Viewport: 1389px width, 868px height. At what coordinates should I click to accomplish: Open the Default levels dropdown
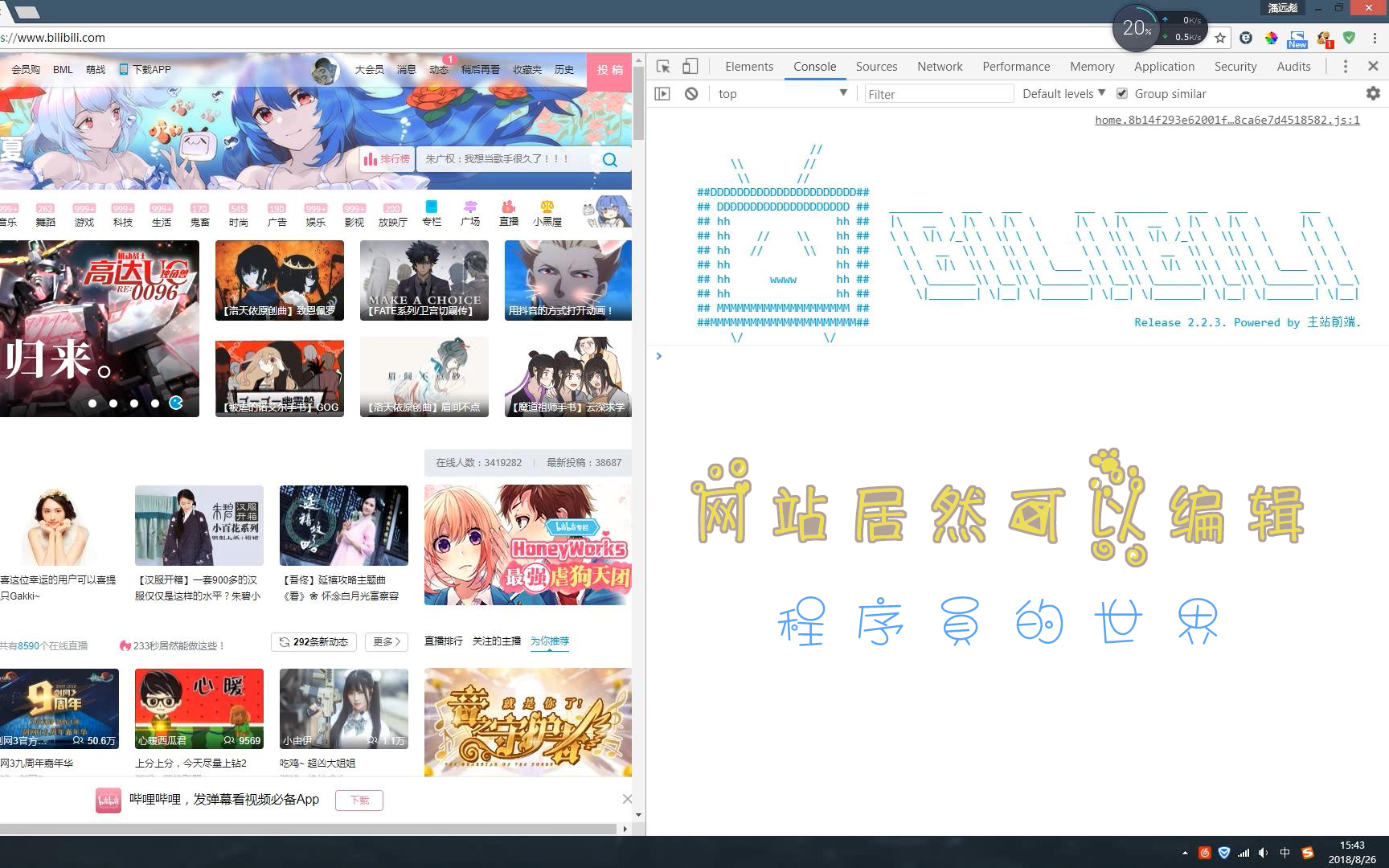tap(1061, 93)
